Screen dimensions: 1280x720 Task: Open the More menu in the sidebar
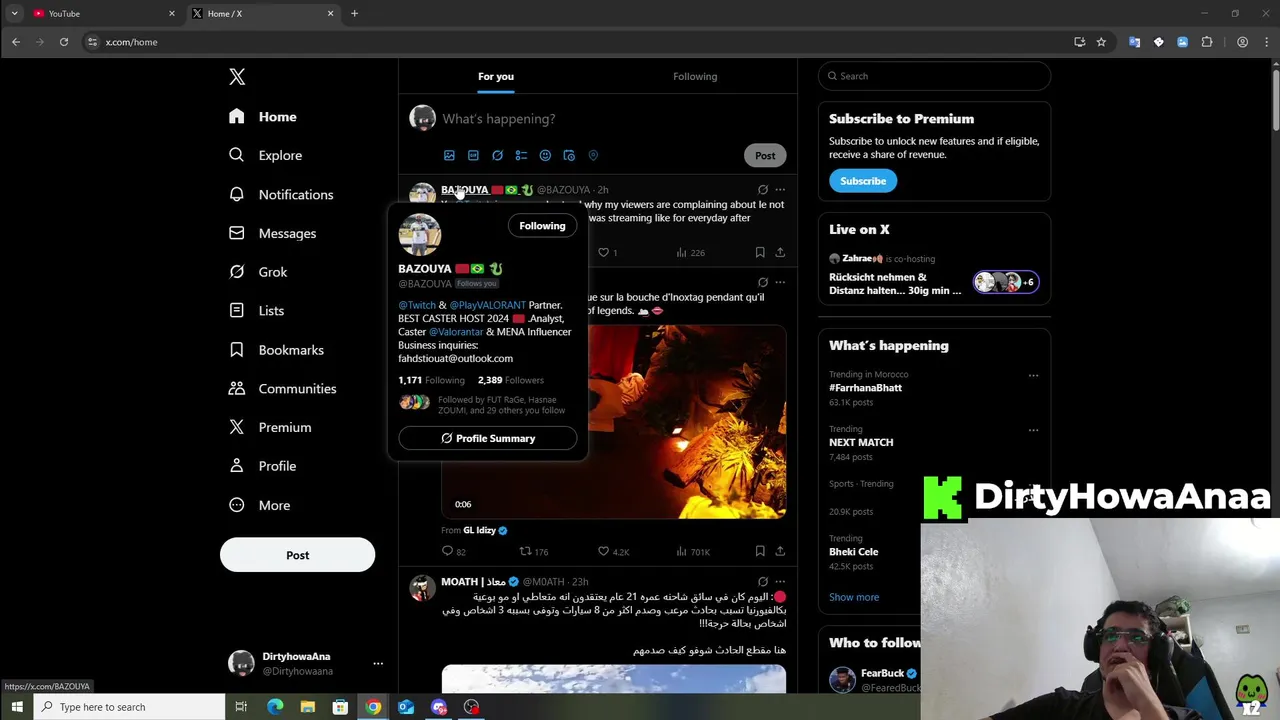tap(259, 505)
